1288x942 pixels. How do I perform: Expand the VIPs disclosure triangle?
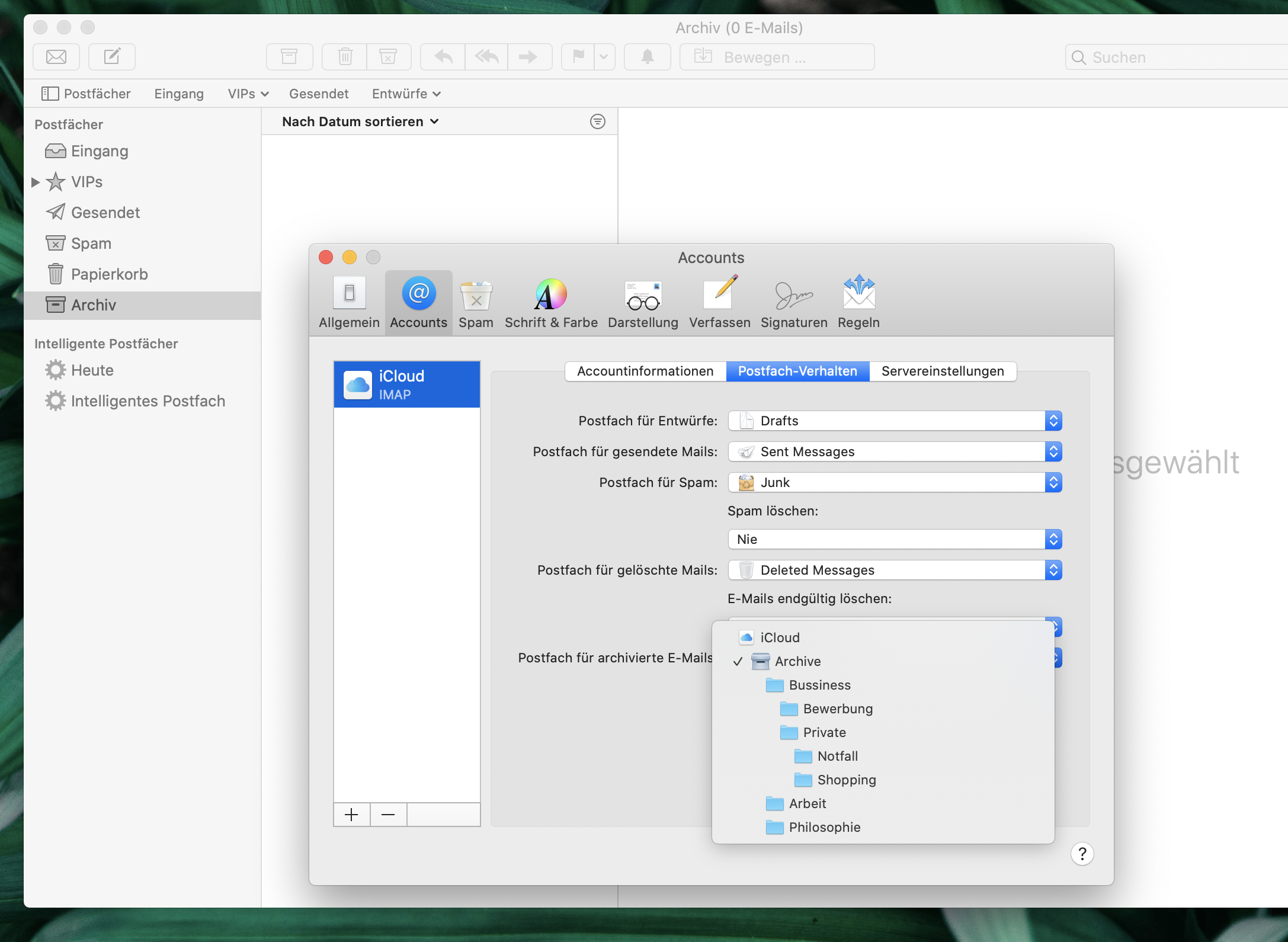(x=36, y=182)
